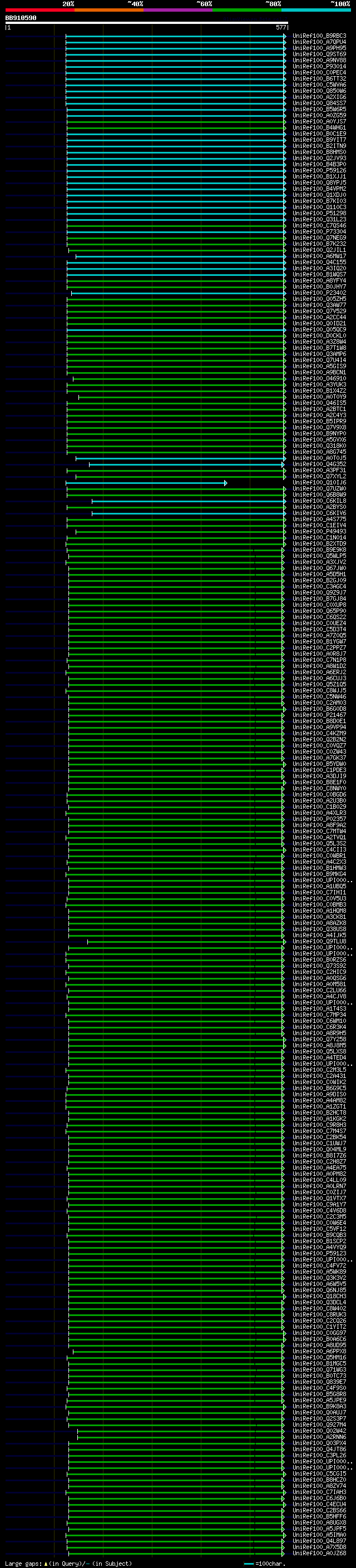Select label UniRef100_B0TC73
Image resolution: width=356 pixels, height=1568 pixels.
[319, 1376]
